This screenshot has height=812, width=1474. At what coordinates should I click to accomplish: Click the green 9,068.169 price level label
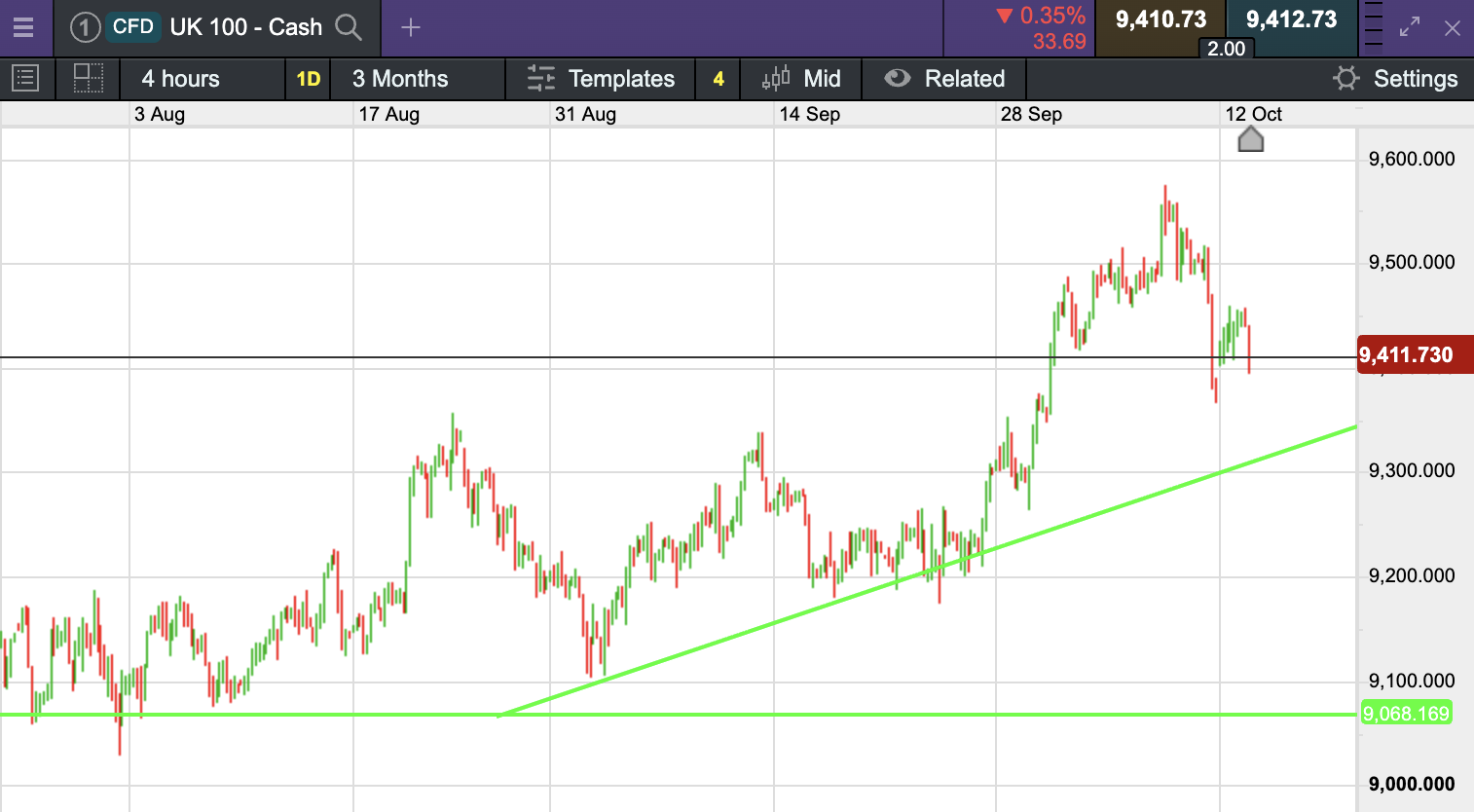point(1406,714)
